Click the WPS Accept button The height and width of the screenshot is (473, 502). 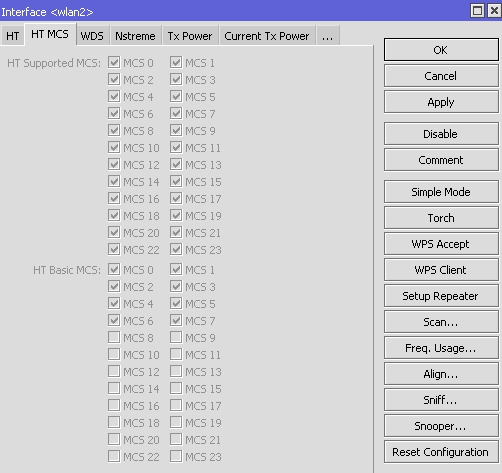point(441,244)
